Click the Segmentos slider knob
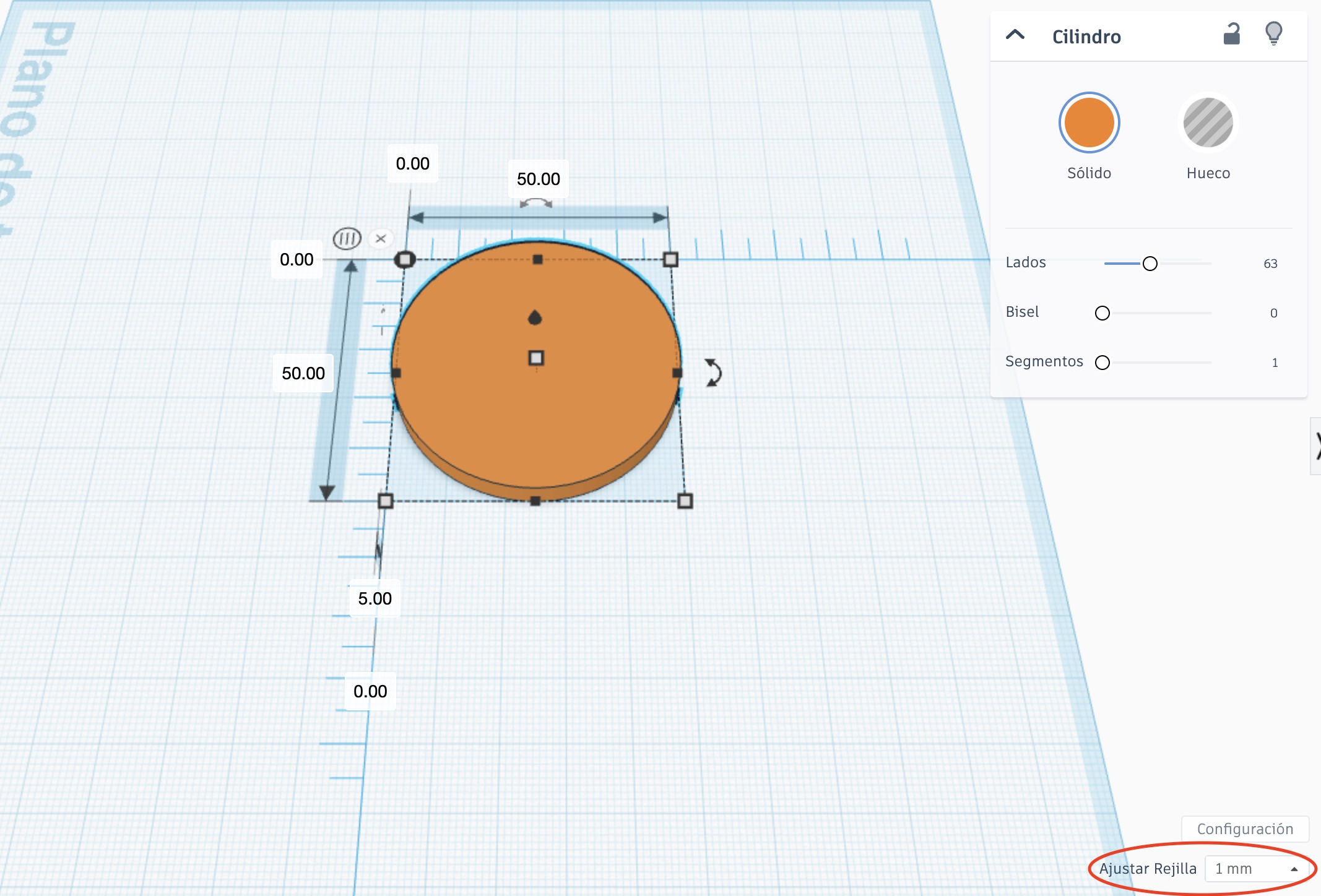The width and height of the screenshot is (1321, 896). click(x=1102, y=363)
